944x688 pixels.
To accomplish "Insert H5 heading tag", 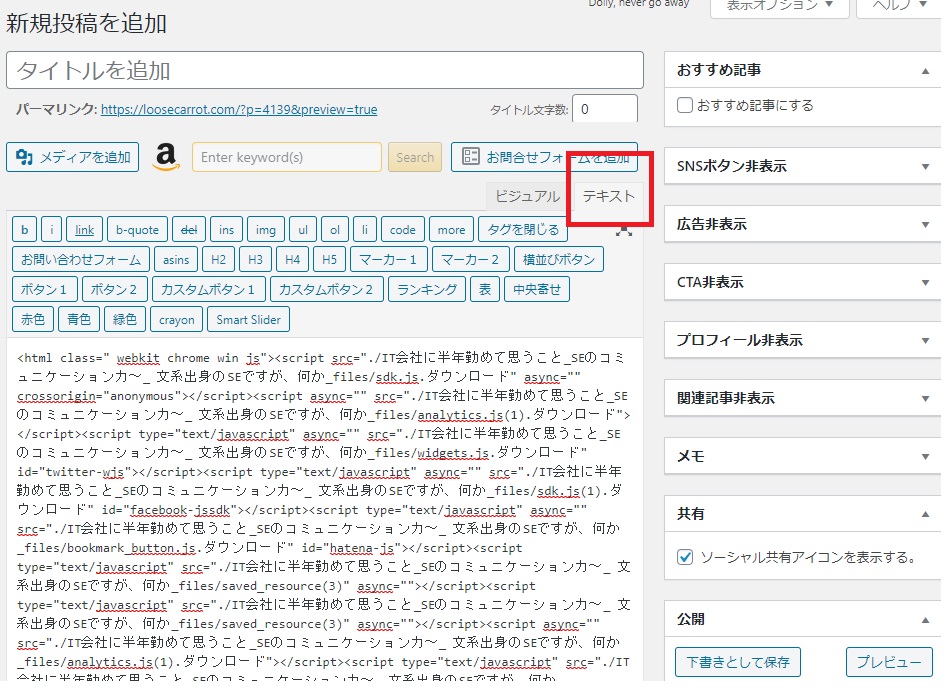I will tap(329, 259).
